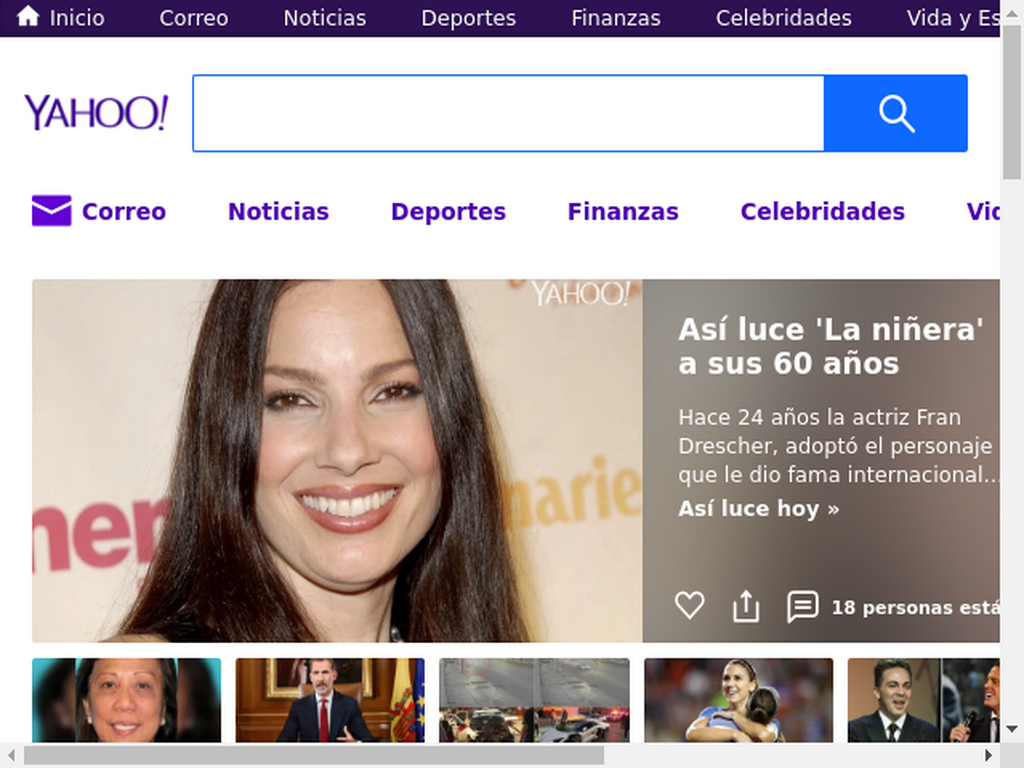Click the '18 personas' comment count text
The image size is (1024, 768).
915,607
